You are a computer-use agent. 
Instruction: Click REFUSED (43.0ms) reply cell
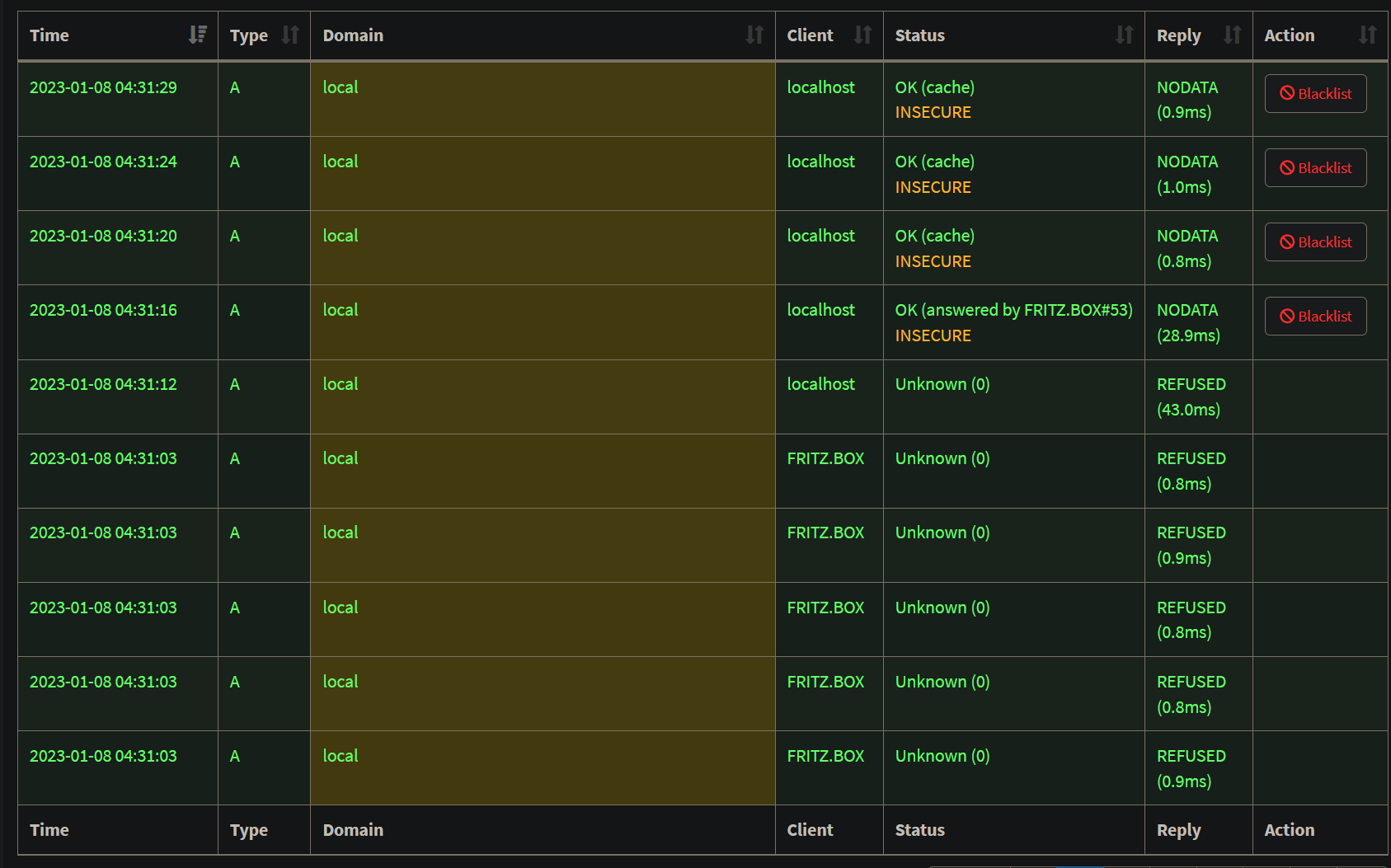[x=1191, y=396]
